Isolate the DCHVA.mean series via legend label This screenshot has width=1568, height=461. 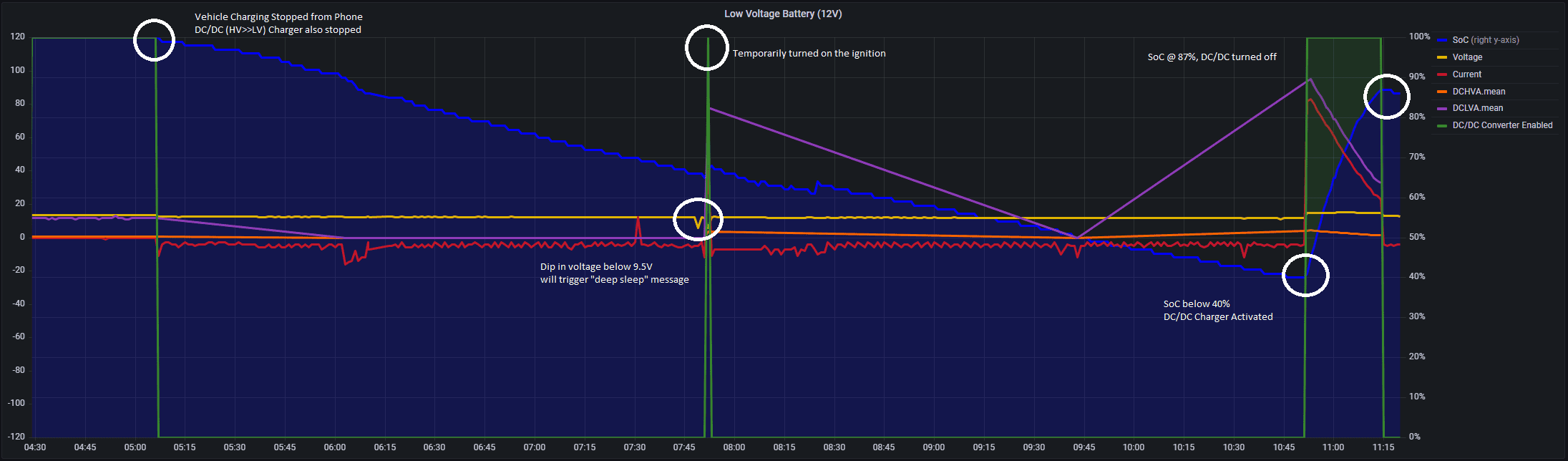1479,92
